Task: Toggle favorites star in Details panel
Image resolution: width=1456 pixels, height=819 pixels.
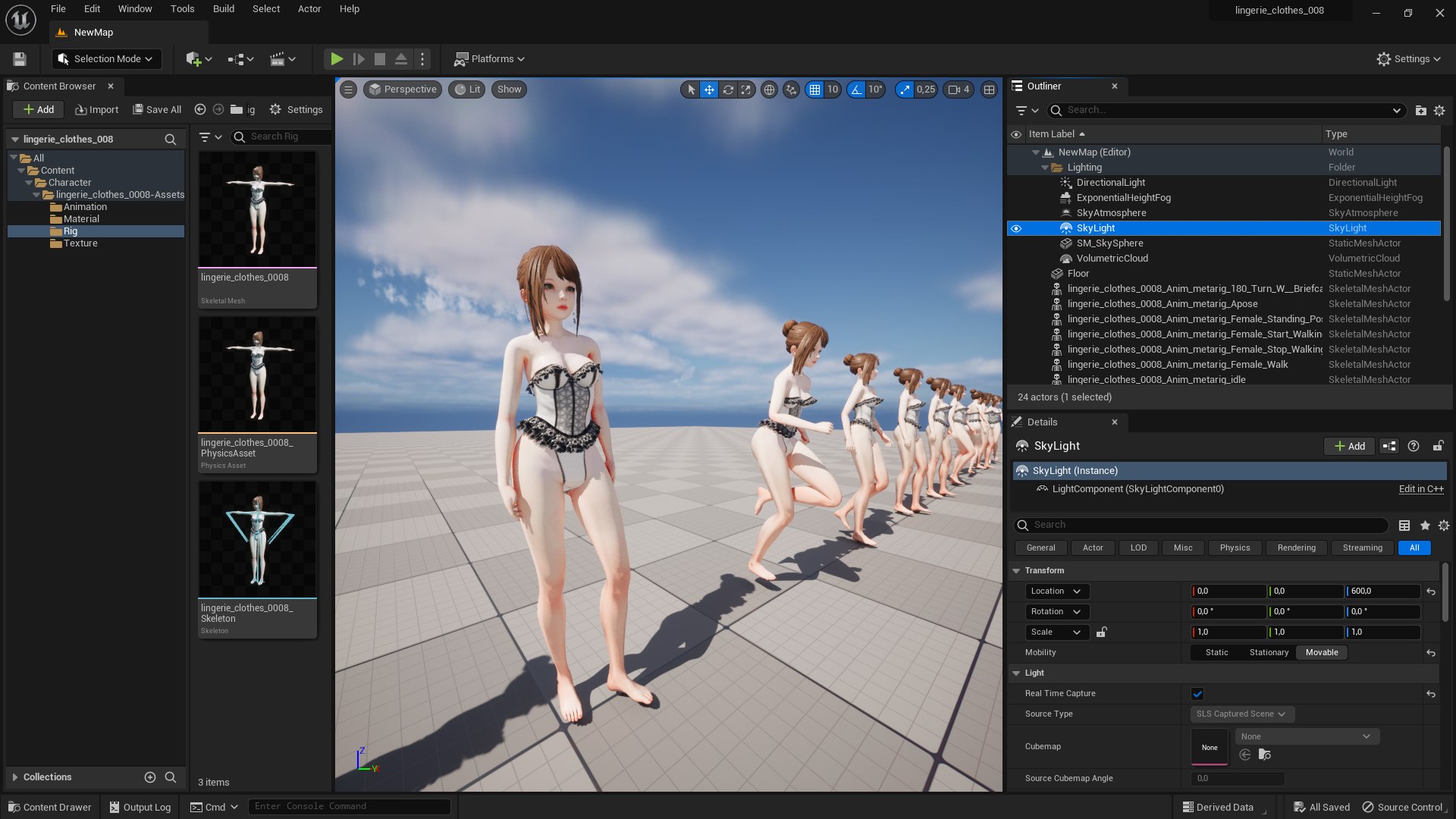Action: pyautogui.click(x=1425, y=526)
